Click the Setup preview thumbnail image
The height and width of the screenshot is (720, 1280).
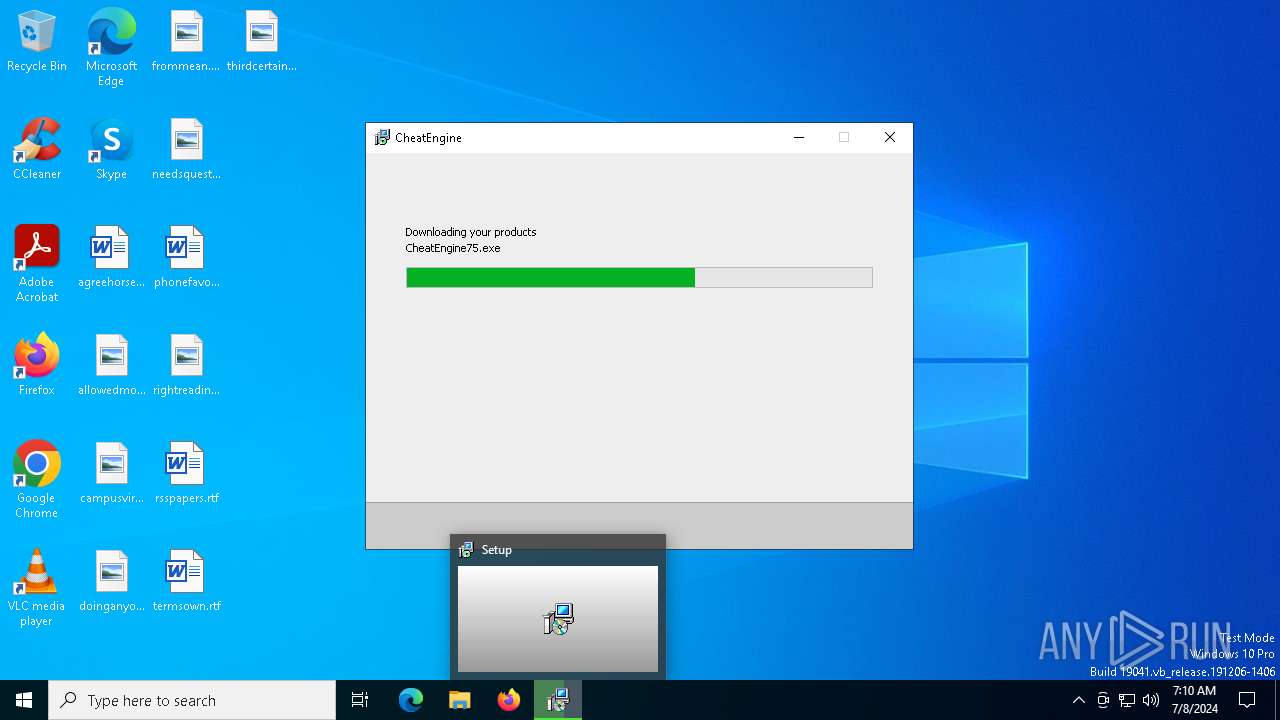(558, 619)
